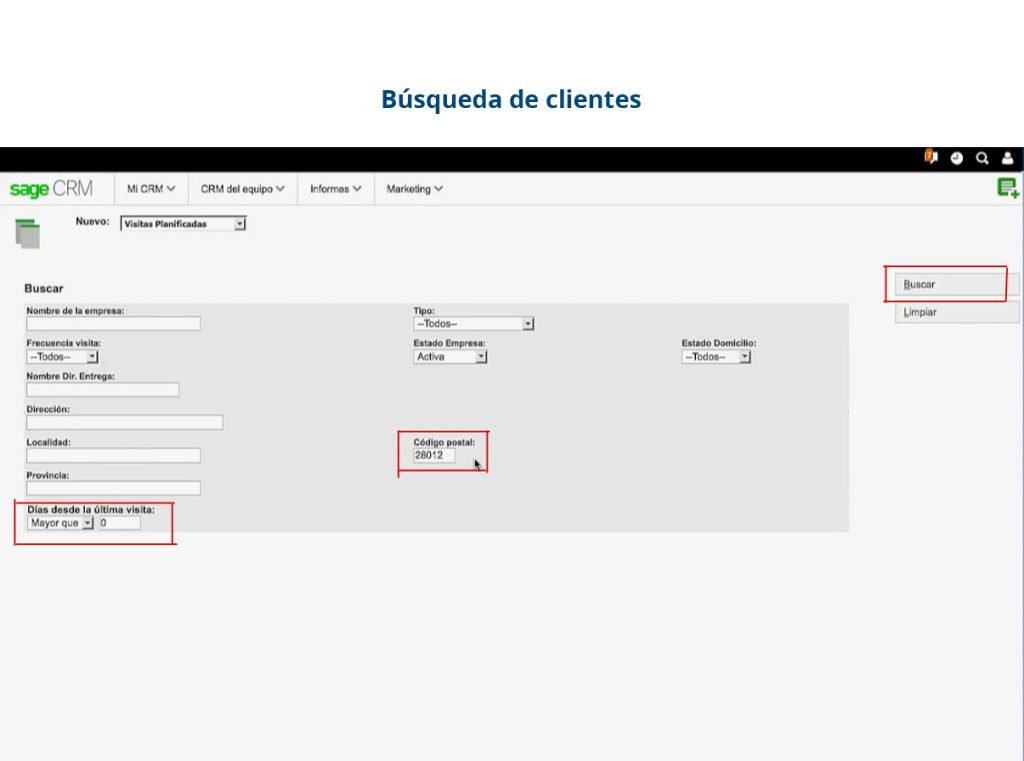The height and width of the screenshot is (761, 1024).
Task: Open the Mi CRM menu
Action: (x=151, y=188)
